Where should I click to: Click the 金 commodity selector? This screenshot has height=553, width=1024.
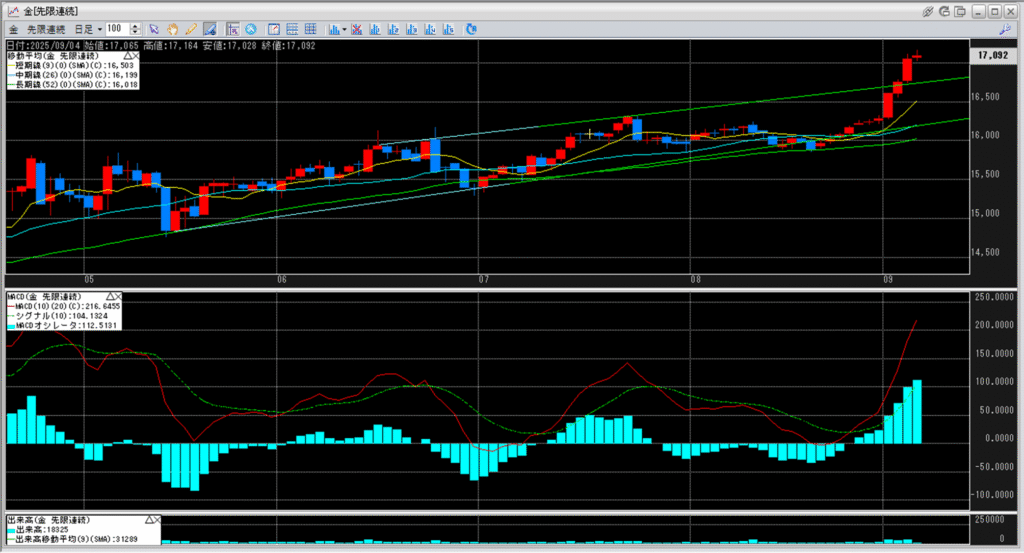coord(13,29)
